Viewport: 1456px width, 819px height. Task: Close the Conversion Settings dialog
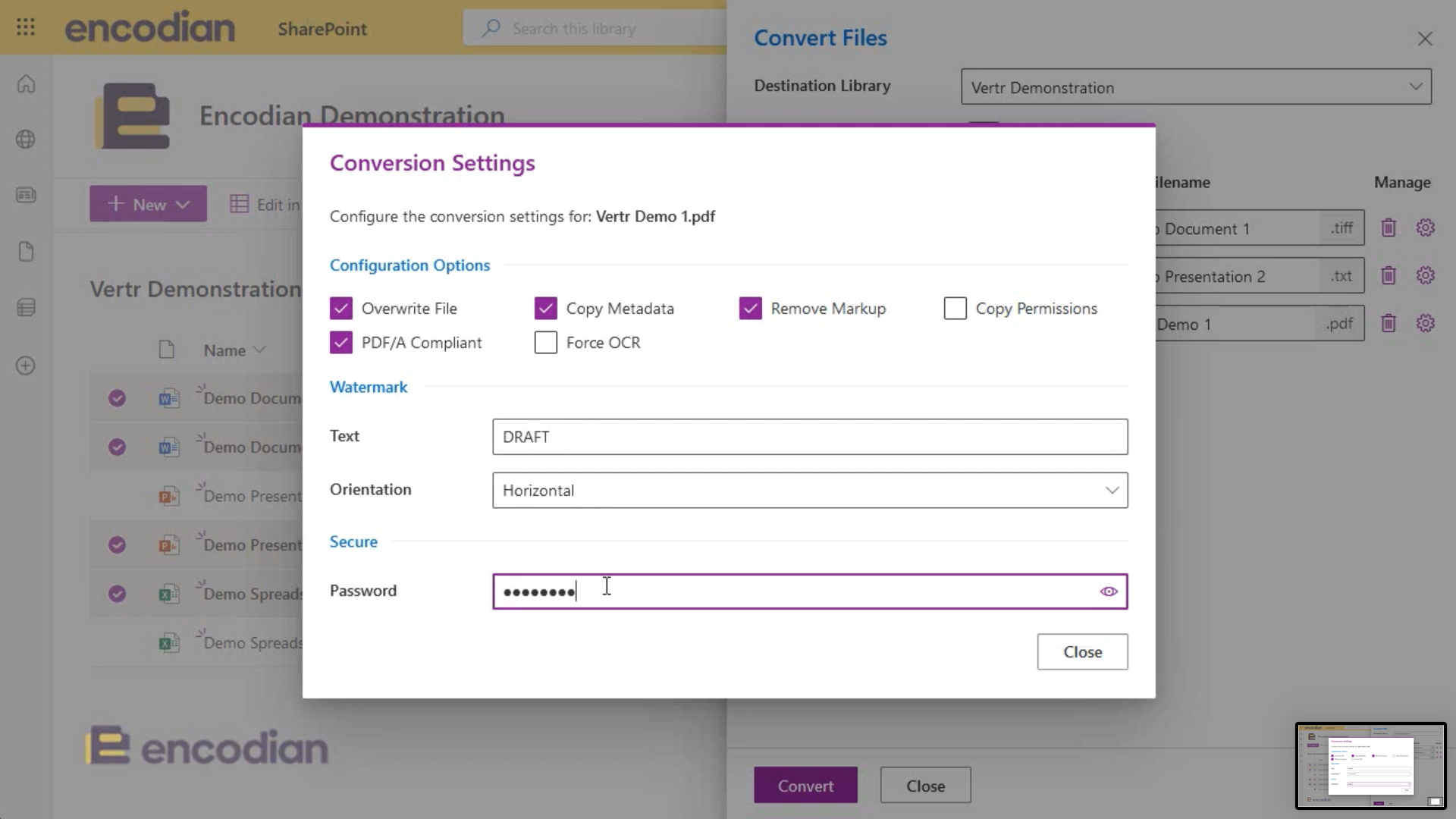[x=1082, y=652]
